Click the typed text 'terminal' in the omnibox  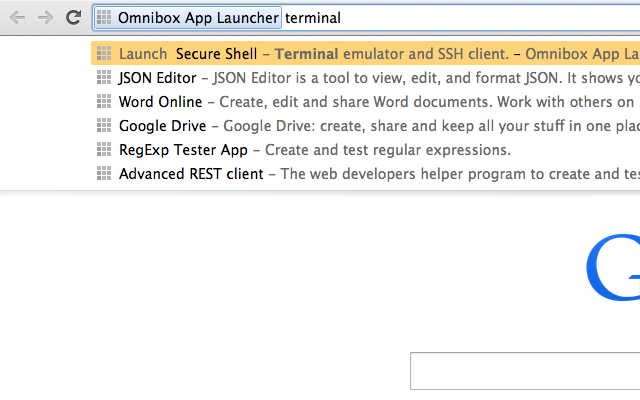[x=313, y=18]
